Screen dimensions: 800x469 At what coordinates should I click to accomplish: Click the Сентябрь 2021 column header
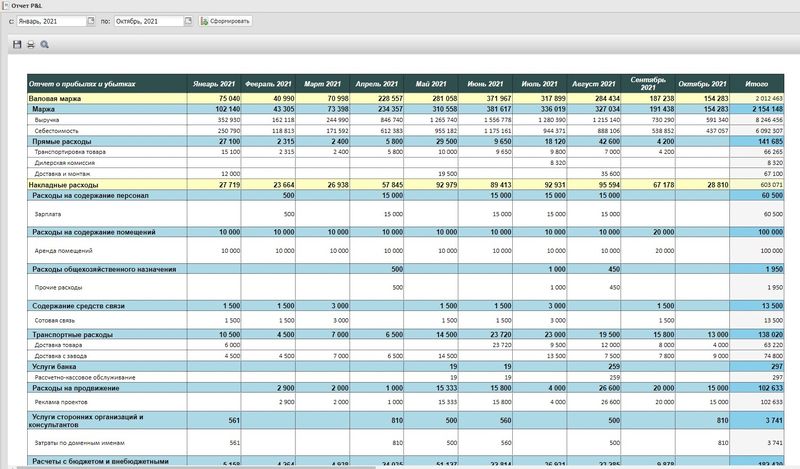648,84
